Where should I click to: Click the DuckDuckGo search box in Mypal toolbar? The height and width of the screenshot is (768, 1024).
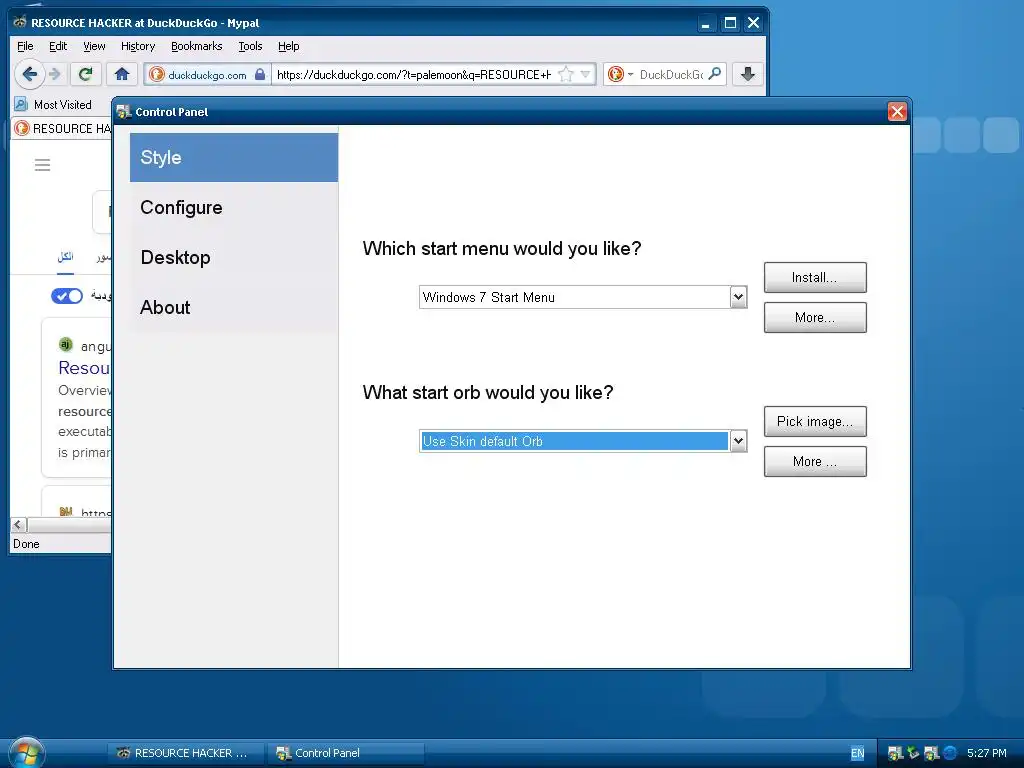(671, 74)
